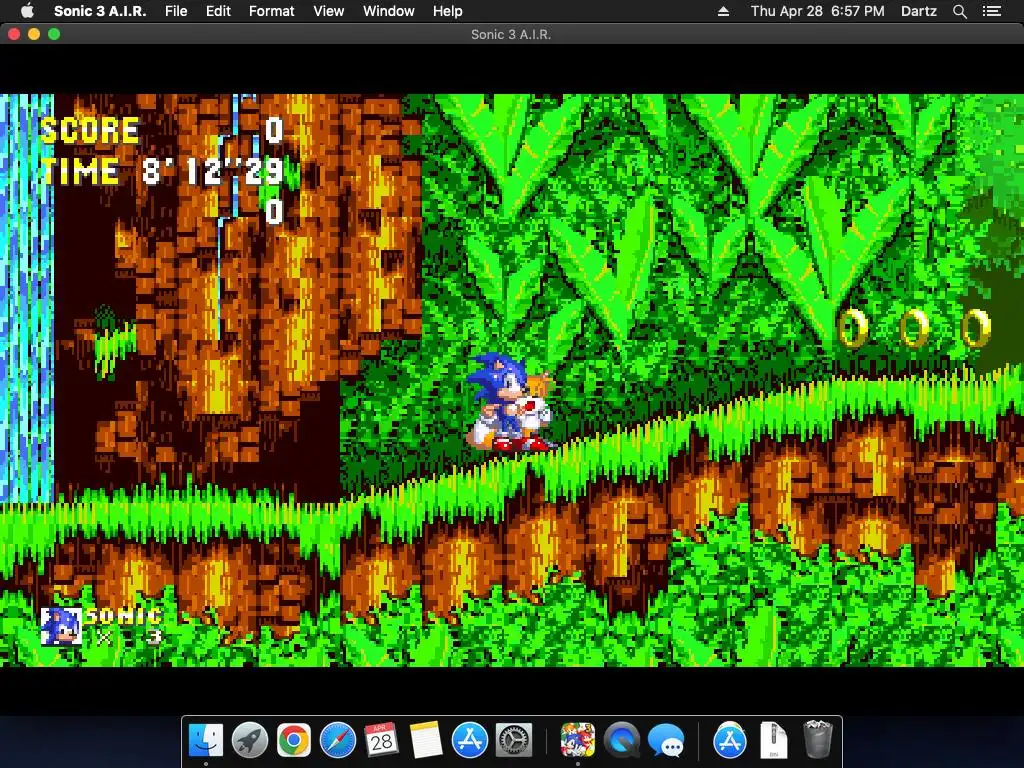
Task: Open System Preferences gear icon
Action: click(514, 740)
